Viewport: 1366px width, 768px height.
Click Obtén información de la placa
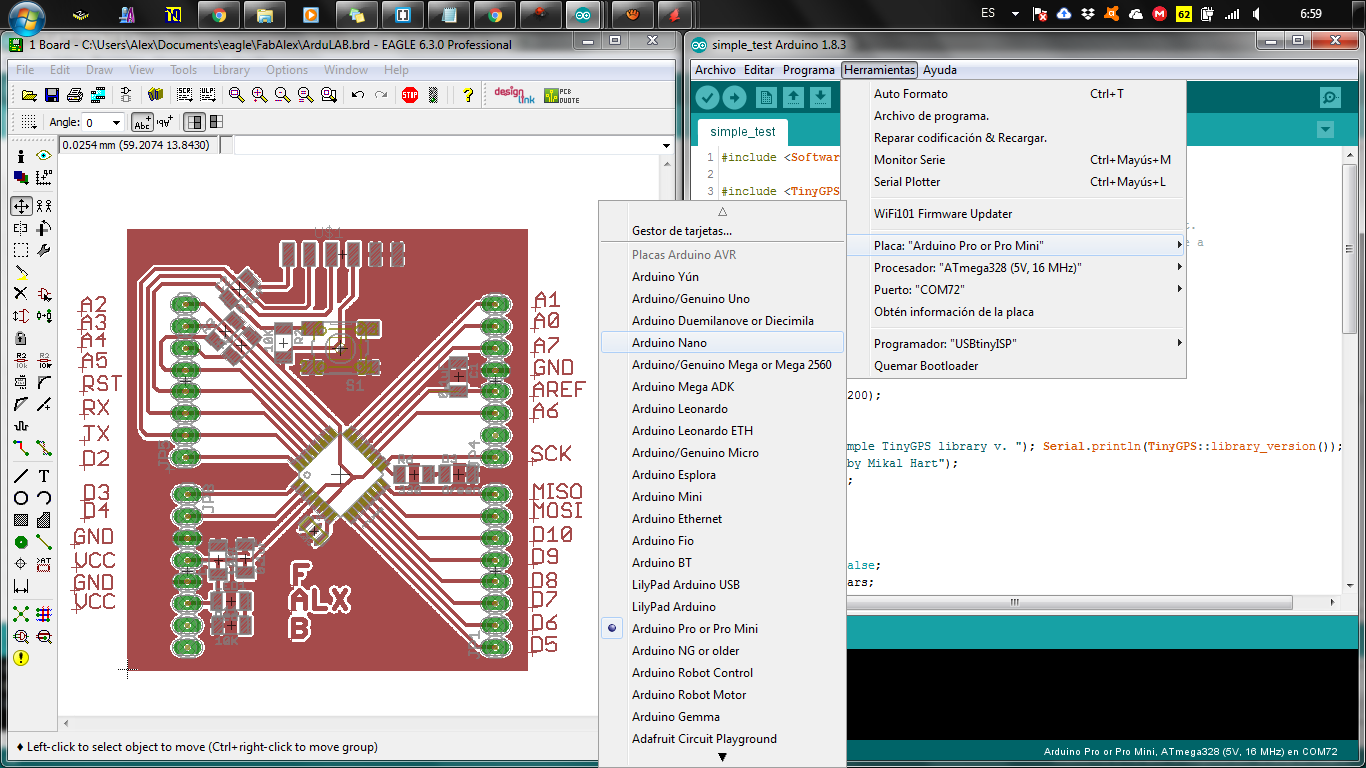[x=1014, y=311]
